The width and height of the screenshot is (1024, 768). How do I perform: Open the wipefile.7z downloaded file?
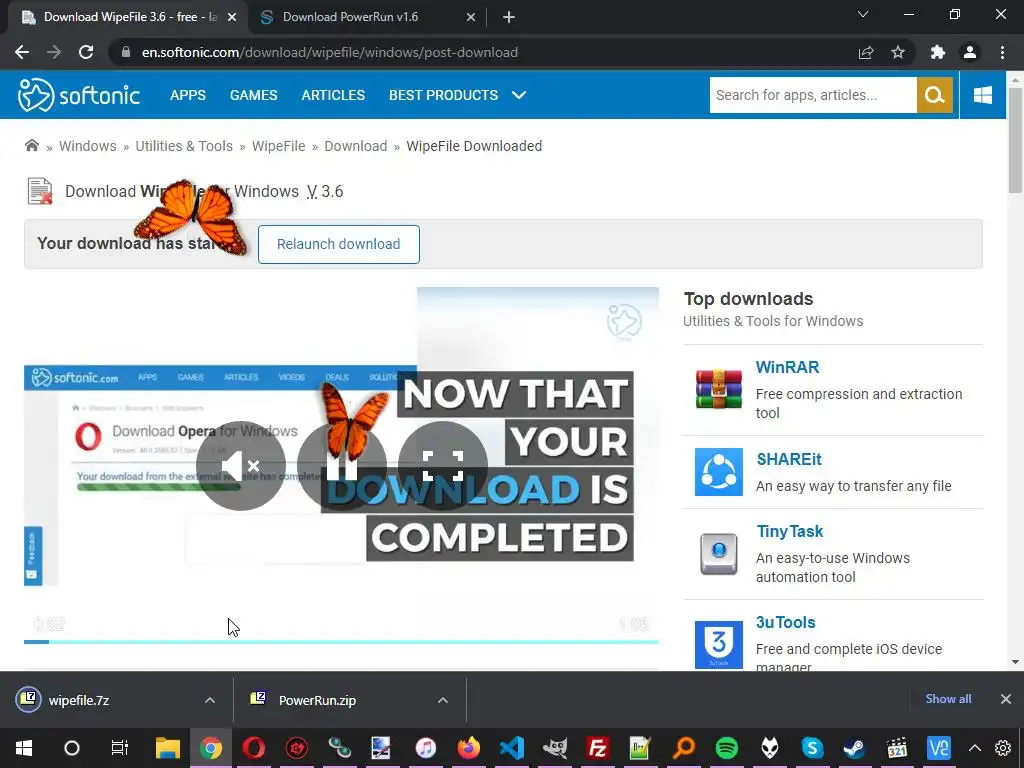point(78,700)
